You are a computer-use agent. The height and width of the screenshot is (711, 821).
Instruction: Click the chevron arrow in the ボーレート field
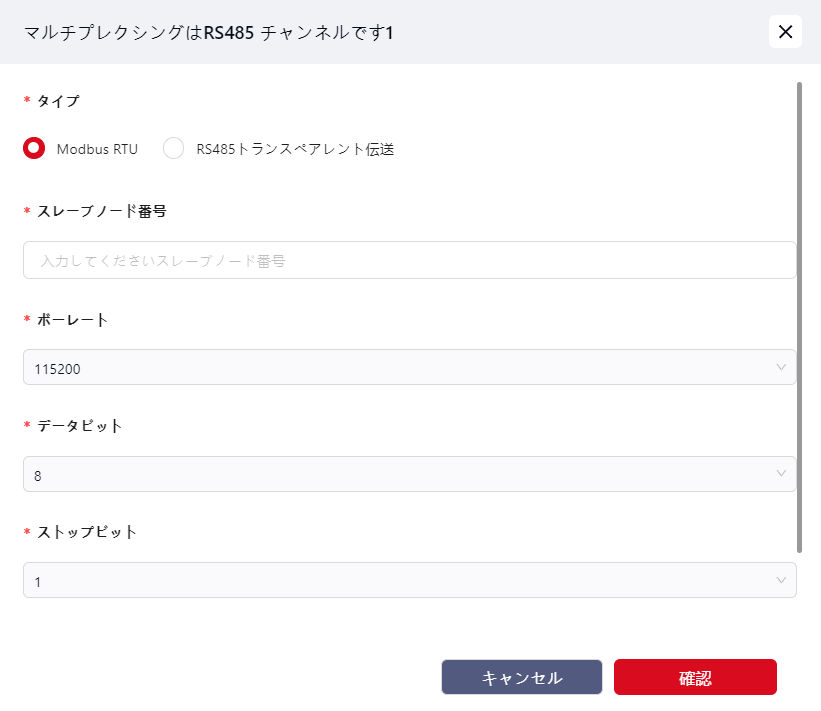(781, 367)
